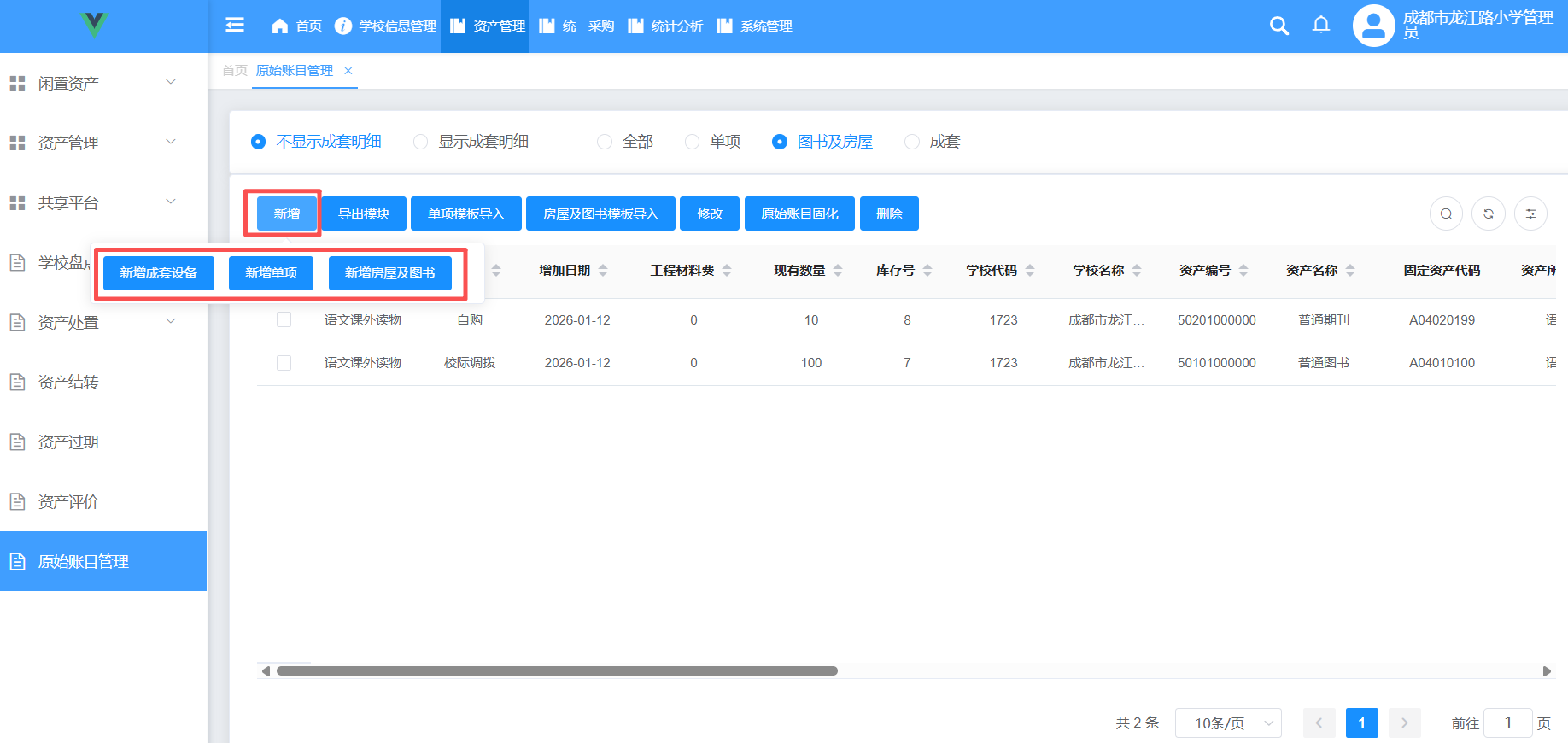
Task: Select the 显示成套明细 radio option
Action: [420, 142]
